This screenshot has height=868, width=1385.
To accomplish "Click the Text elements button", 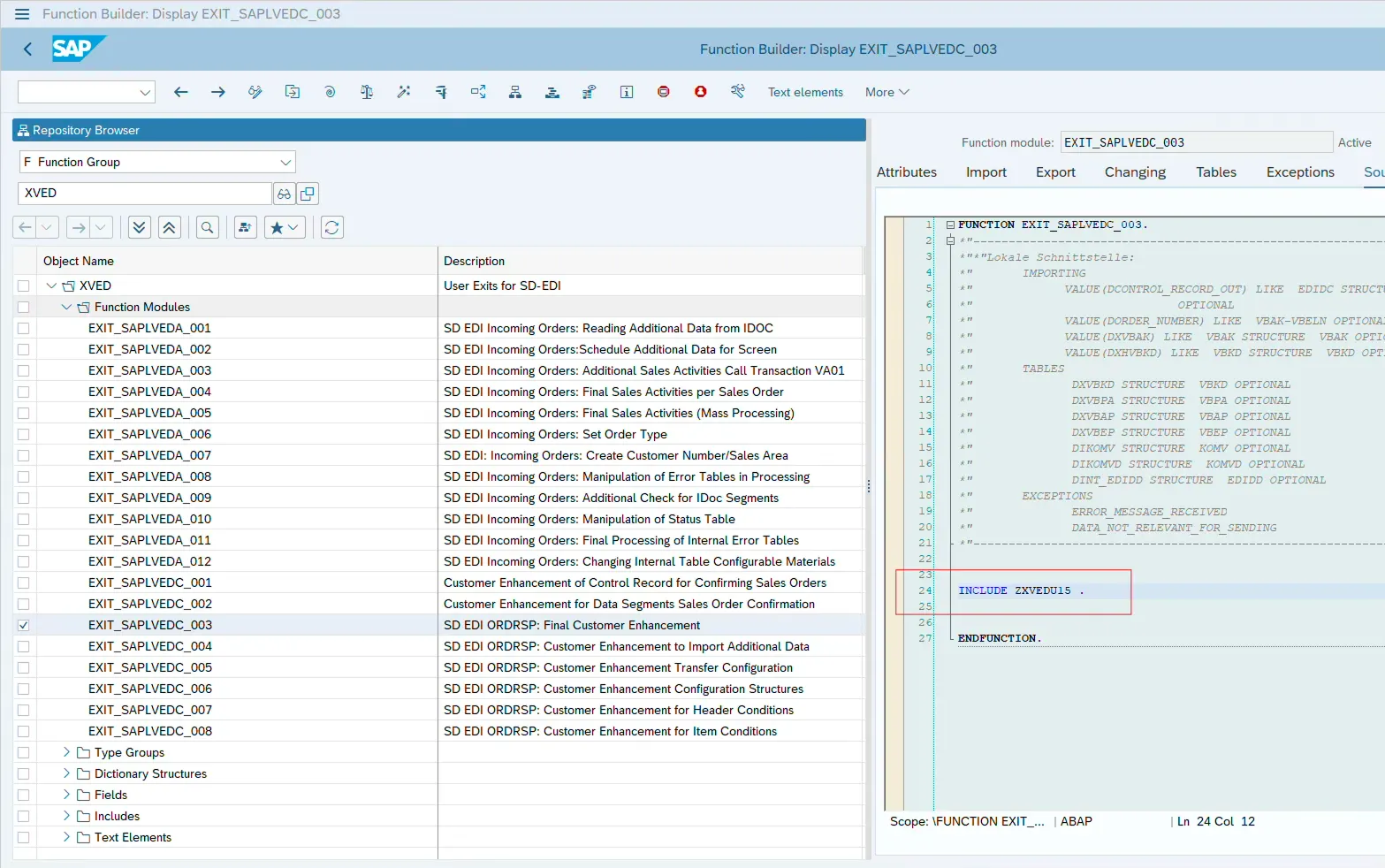I will pos(805,92).
